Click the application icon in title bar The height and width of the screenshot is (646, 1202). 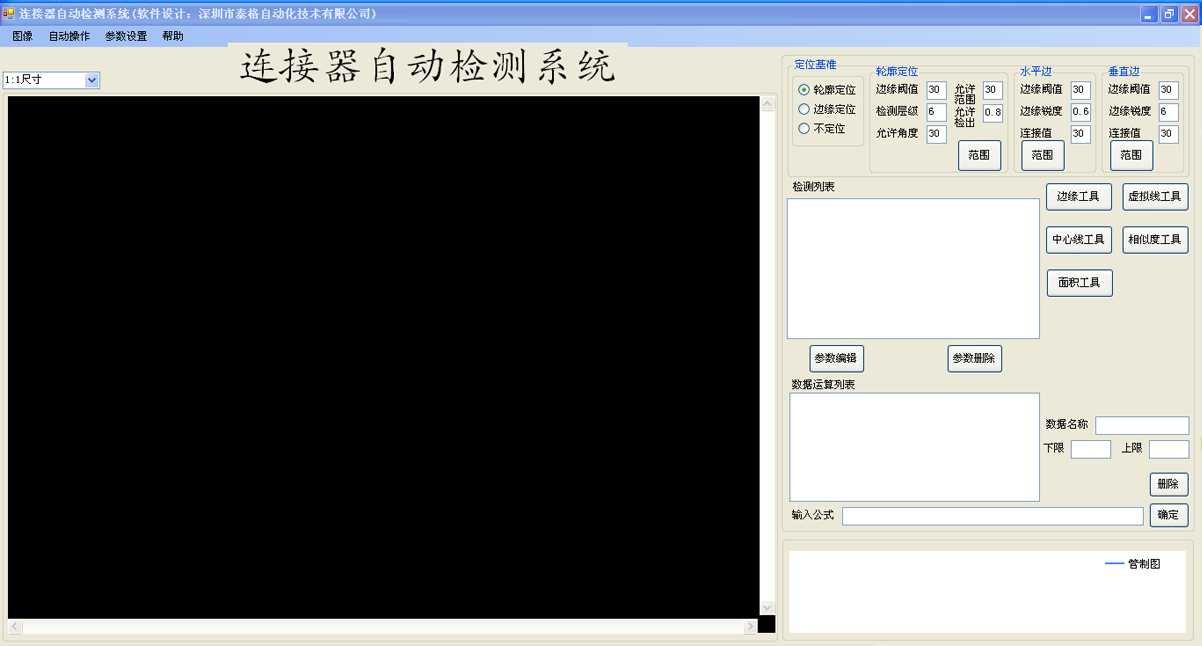(x=9, y=13)
